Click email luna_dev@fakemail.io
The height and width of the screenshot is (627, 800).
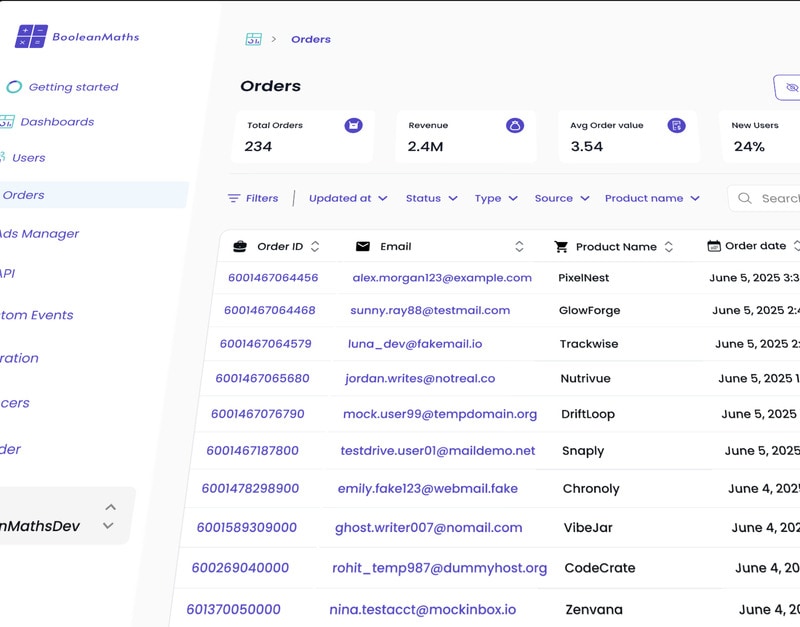coord(415,344)
